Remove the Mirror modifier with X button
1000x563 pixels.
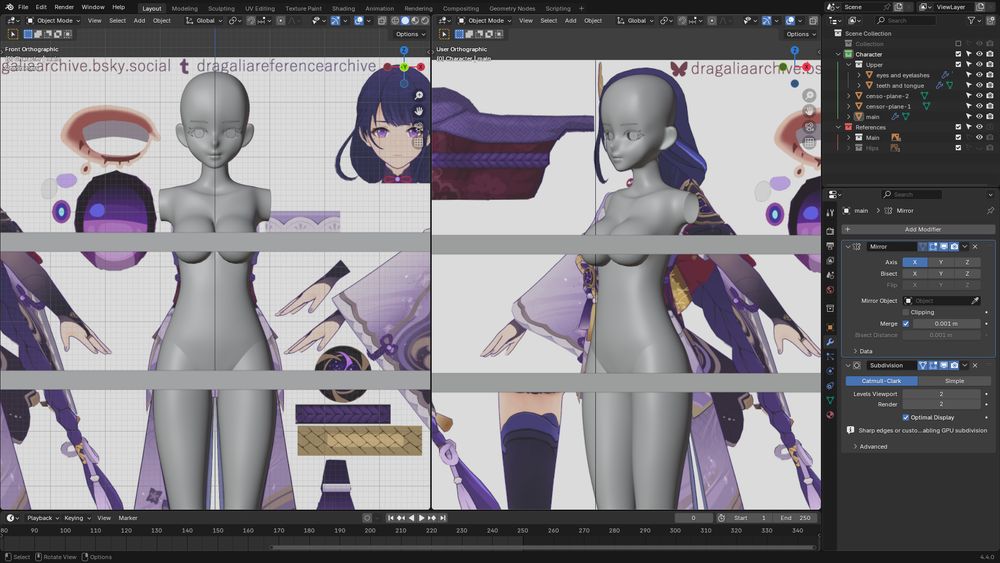click(x=975, y=247)
